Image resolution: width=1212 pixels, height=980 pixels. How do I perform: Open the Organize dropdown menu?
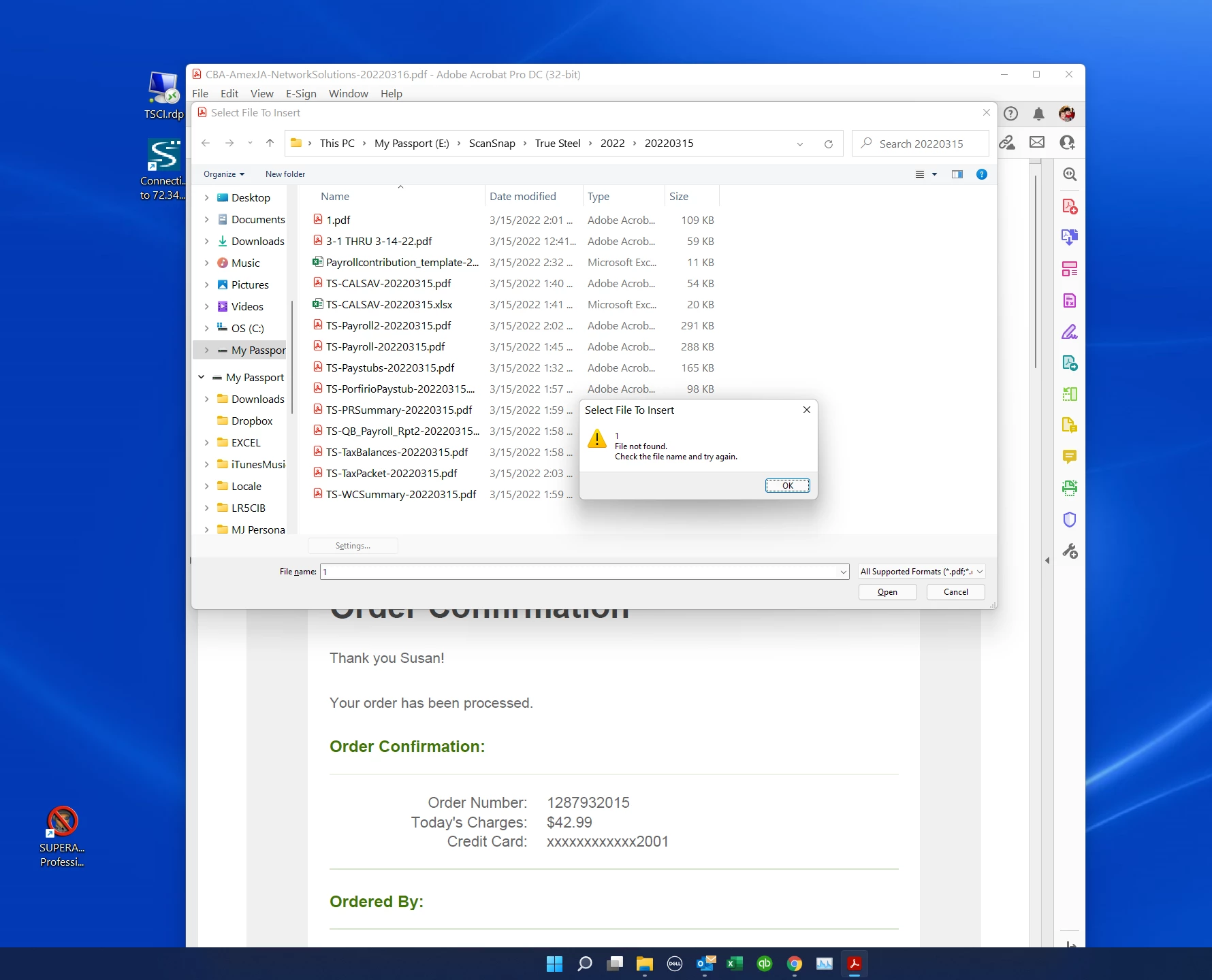tap(223, 174)
